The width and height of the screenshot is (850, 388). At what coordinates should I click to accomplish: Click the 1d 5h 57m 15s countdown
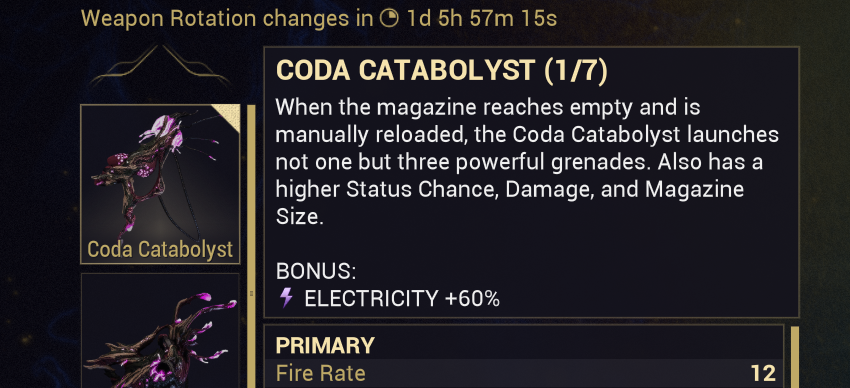pyautogui.click(x=481, y=19)
